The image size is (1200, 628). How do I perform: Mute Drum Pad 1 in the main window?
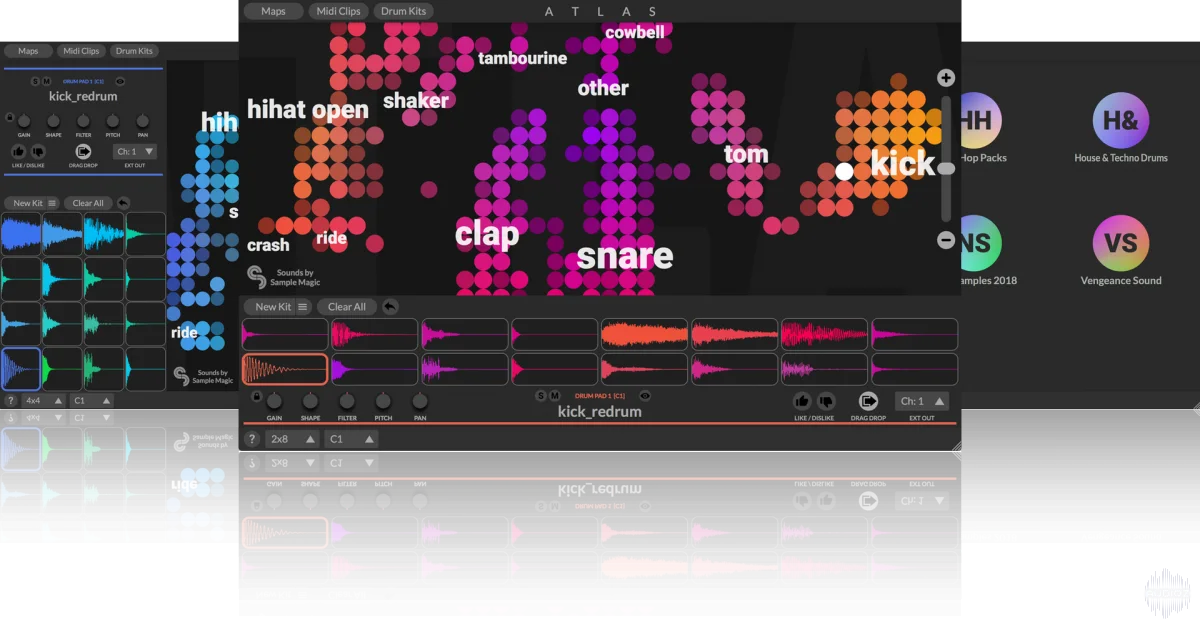[555, 396]
